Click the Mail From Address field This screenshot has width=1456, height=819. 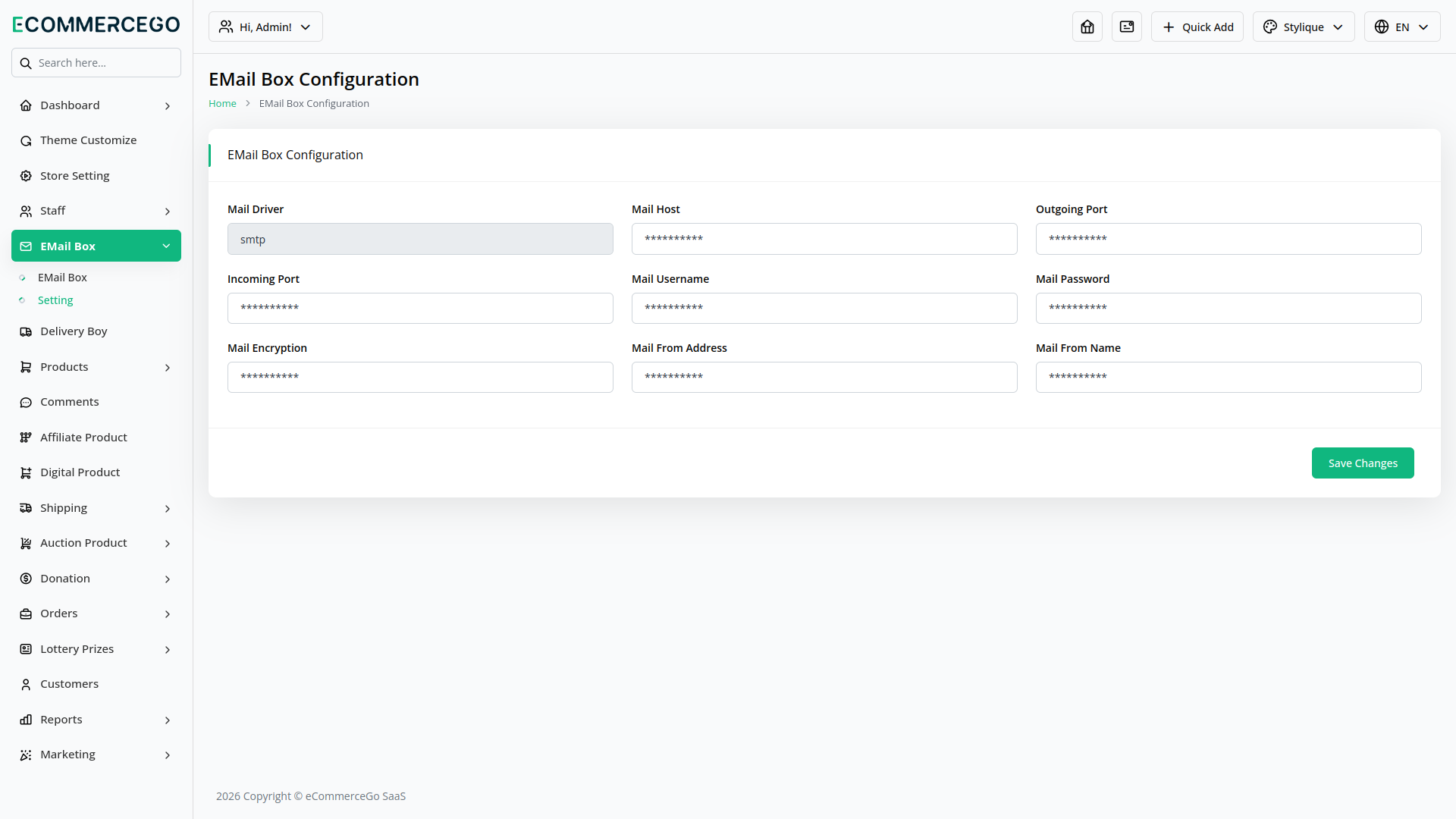(x=824, y=378)
